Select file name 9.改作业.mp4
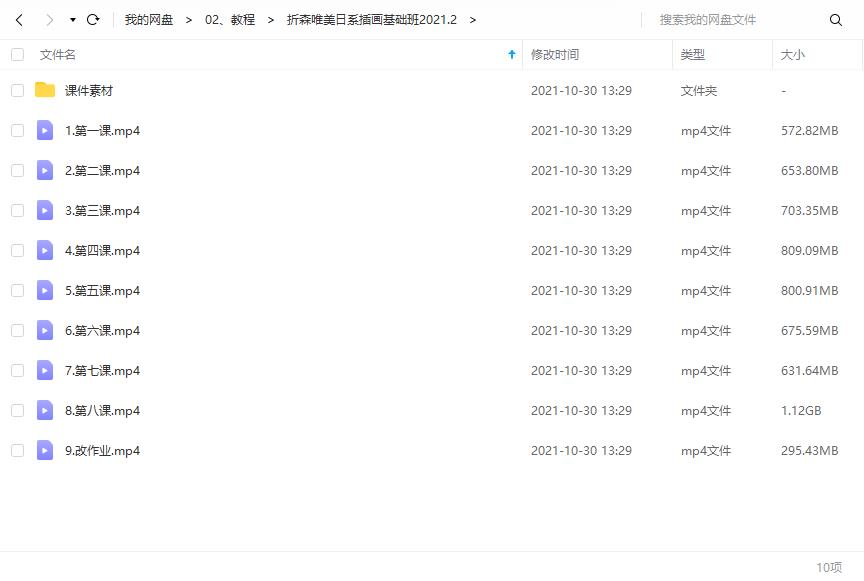 (x=102, y=450)
